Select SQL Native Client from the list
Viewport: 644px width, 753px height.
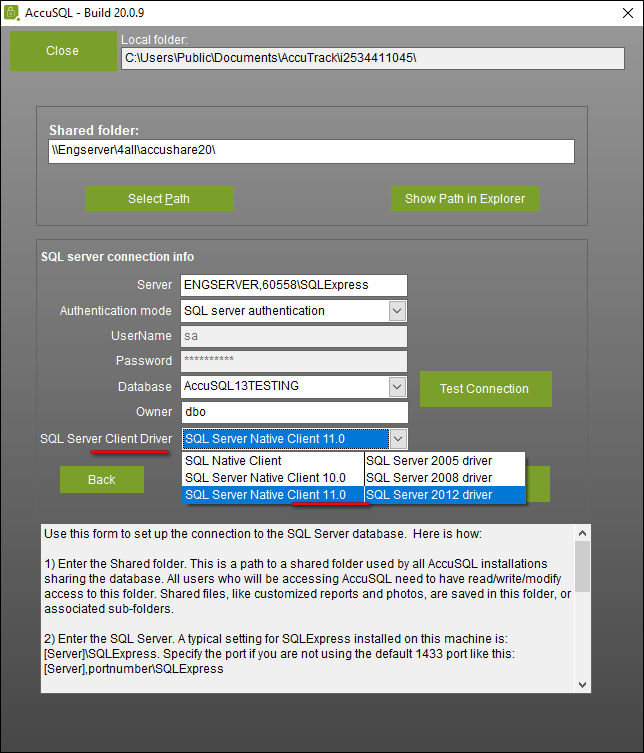tap(273, 461)
